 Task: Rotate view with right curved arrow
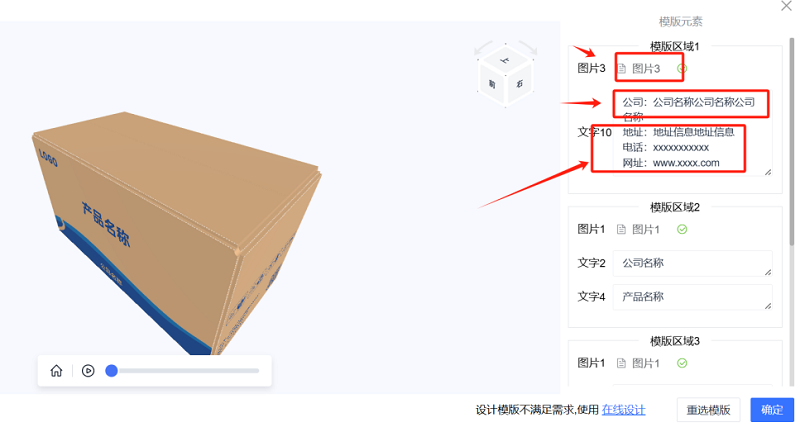(529, 48)
